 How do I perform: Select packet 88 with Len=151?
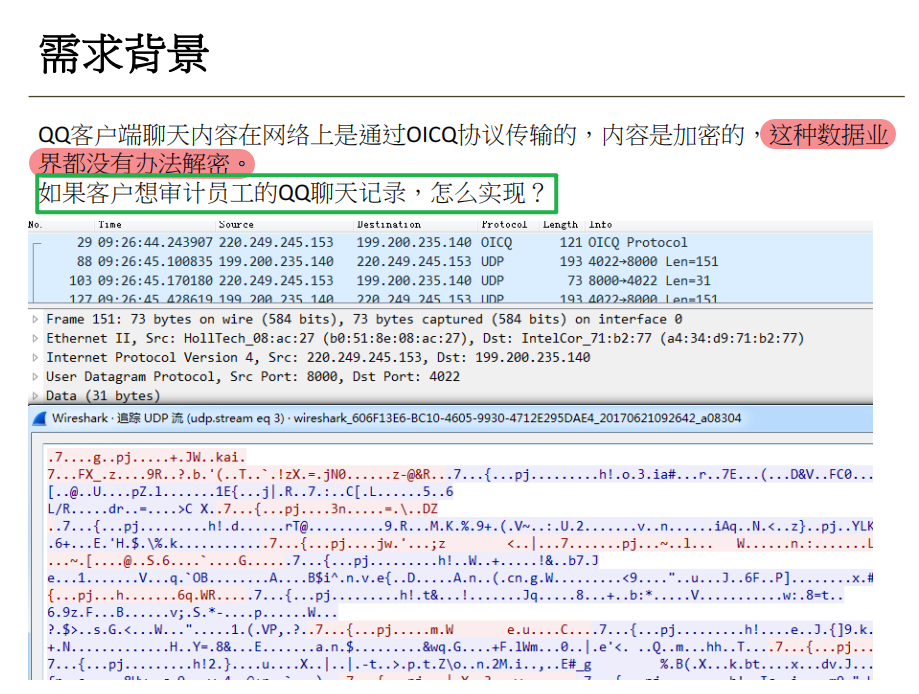coord(450,261)
